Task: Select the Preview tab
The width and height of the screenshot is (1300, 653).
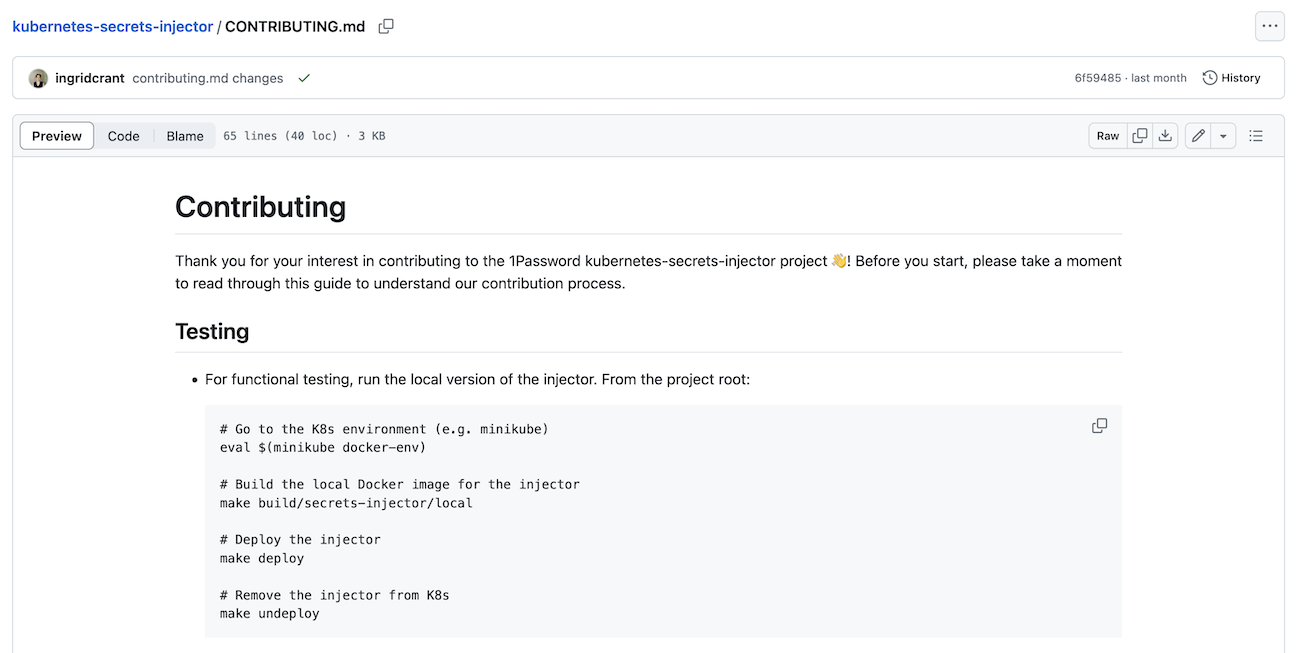Action: tap(56, 135)
